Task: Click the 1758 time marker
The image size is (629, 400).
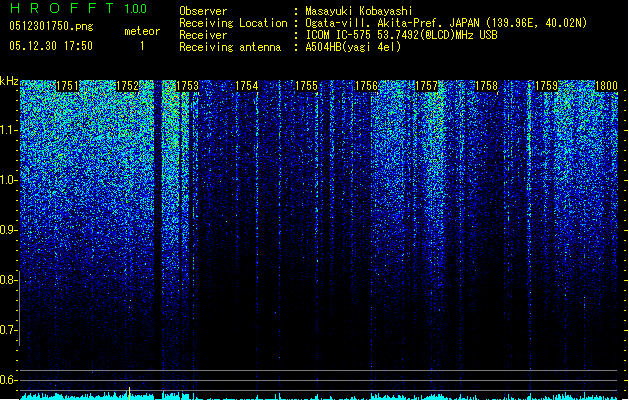Action: (486, 86)
